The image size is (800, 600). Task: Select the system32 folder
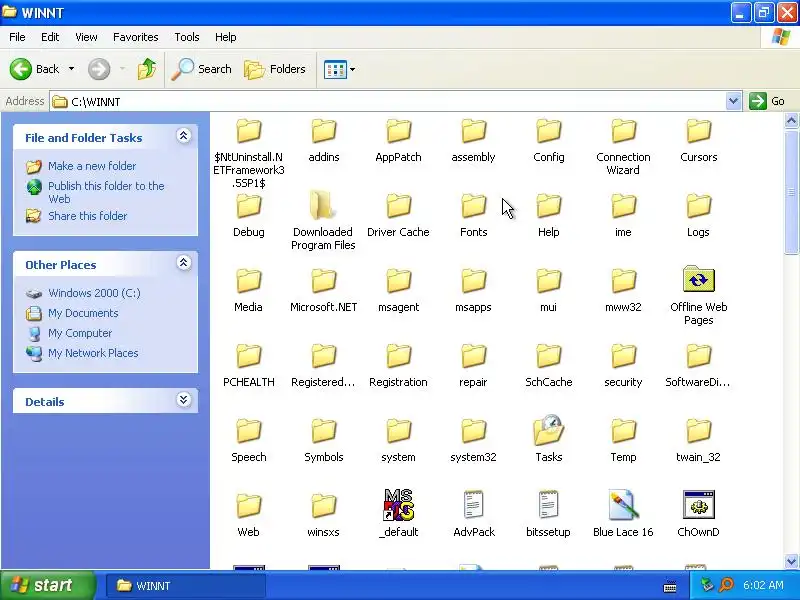click(x=473, y=440)
